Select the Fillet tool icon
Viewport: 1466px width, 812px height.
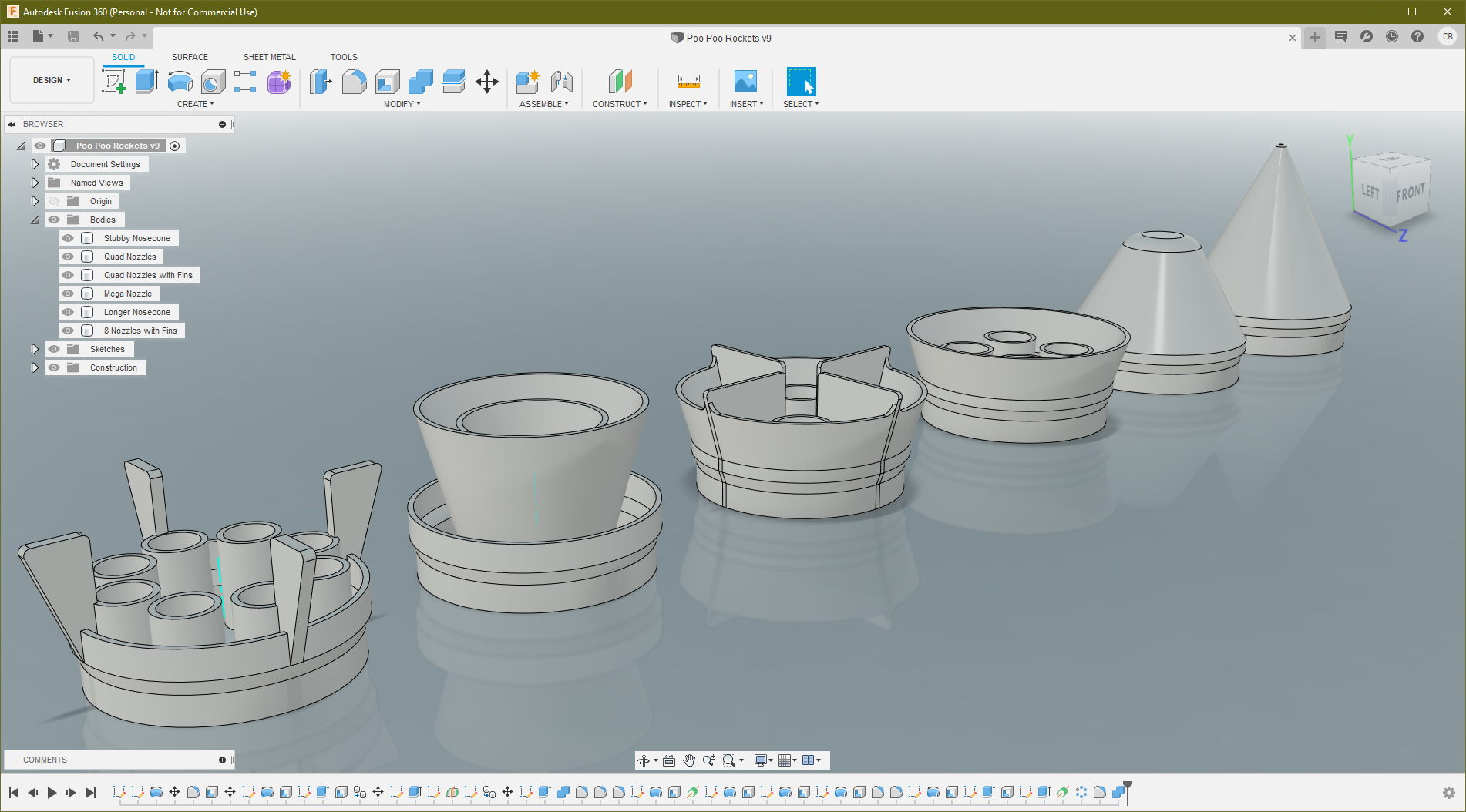click(354, 82)
